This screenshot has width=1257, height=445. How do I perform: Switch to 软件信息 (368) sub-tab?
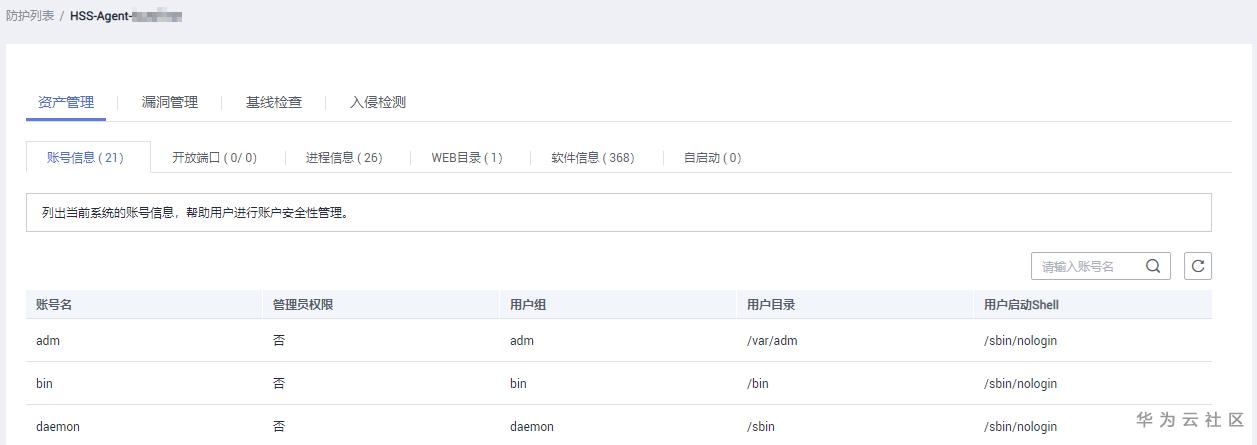point(593,158)
